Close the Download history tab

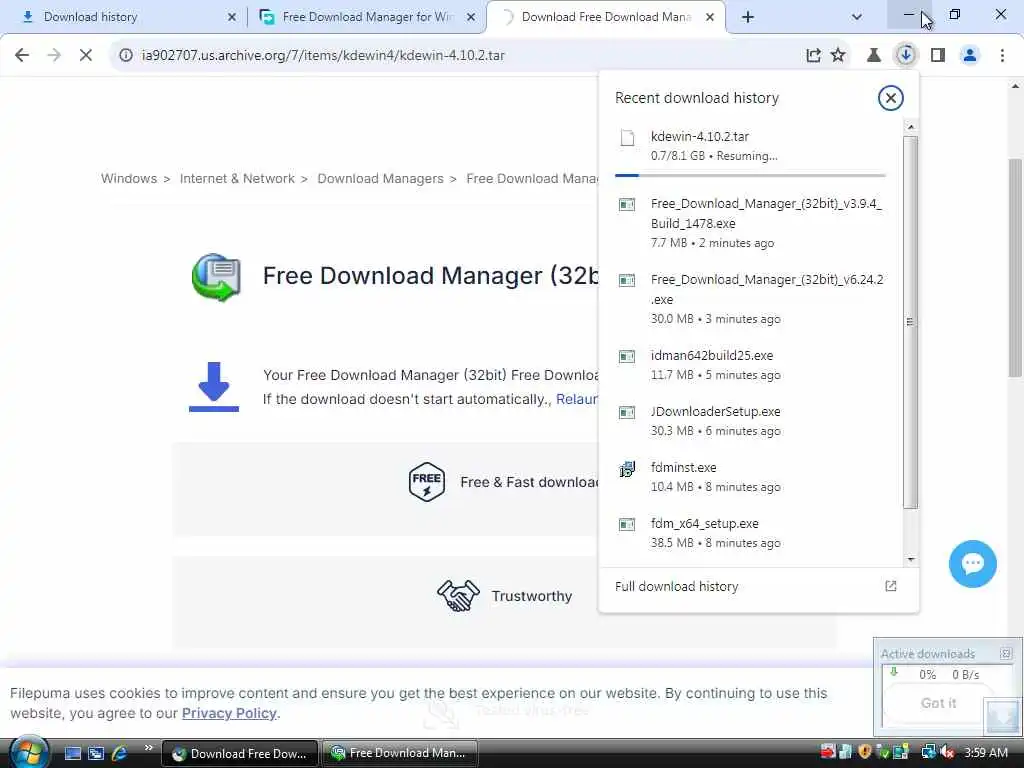tap(232, 18)
